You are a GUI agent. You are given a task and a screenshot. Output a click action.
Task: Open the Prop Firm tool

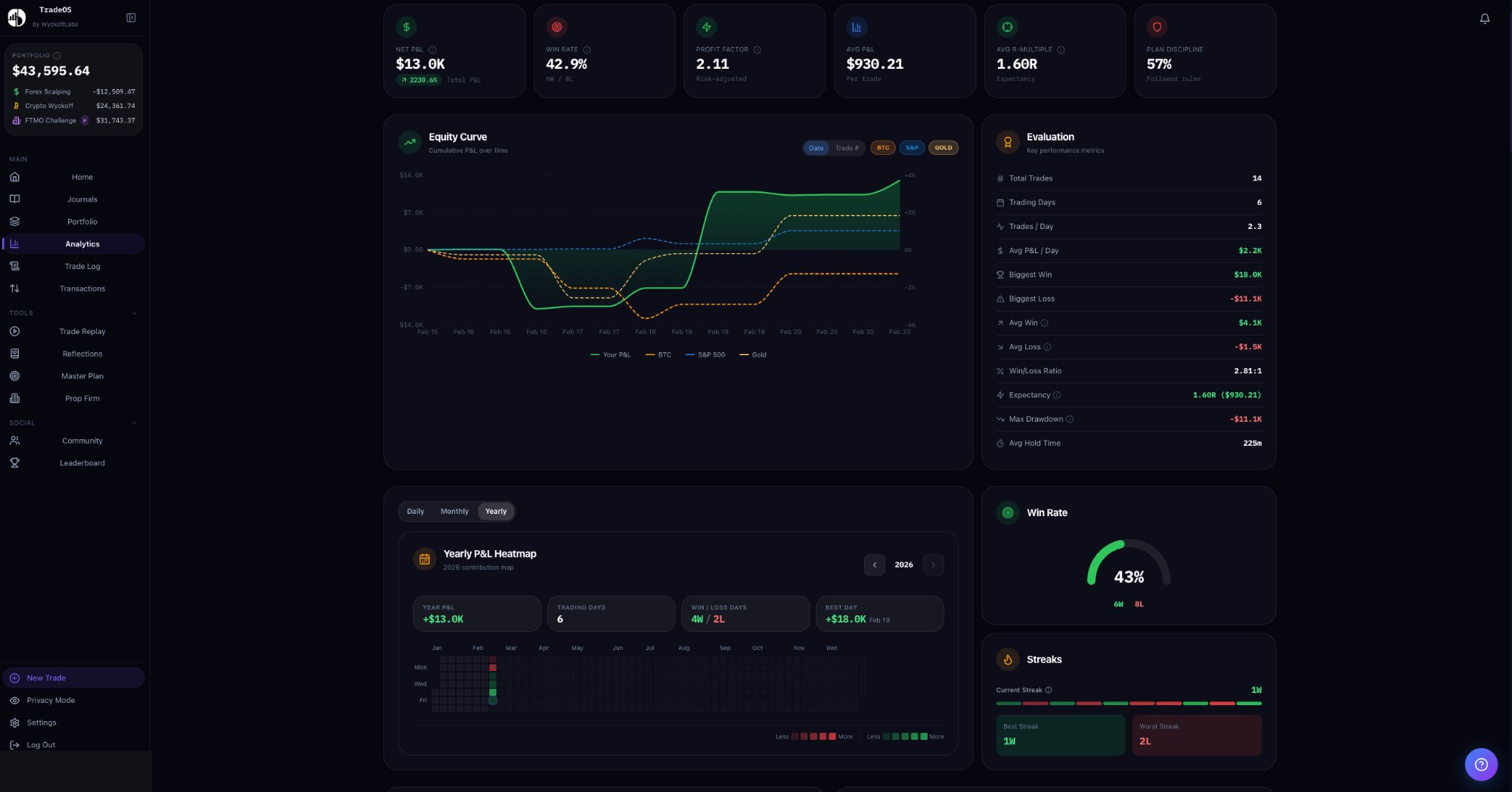[x=82, y=398]
